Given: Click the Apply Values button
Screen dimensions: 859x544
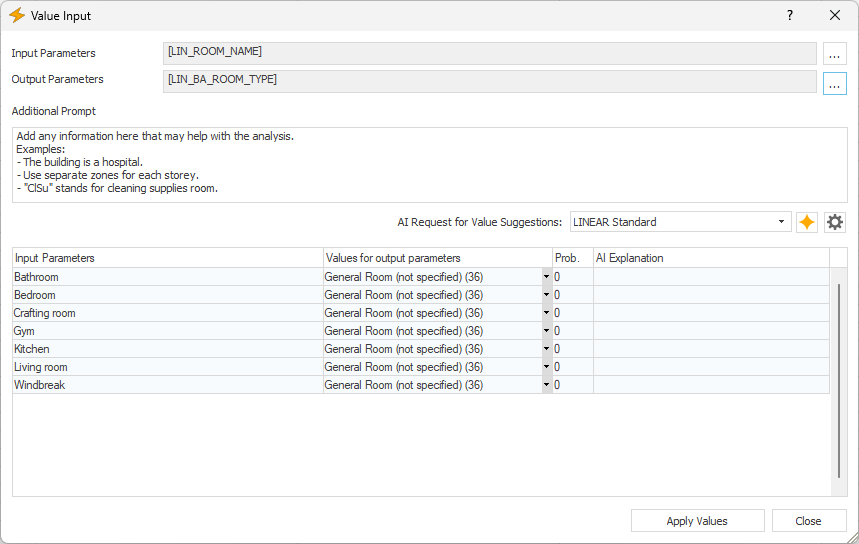Looking at the screenshot, I should 697,521.
